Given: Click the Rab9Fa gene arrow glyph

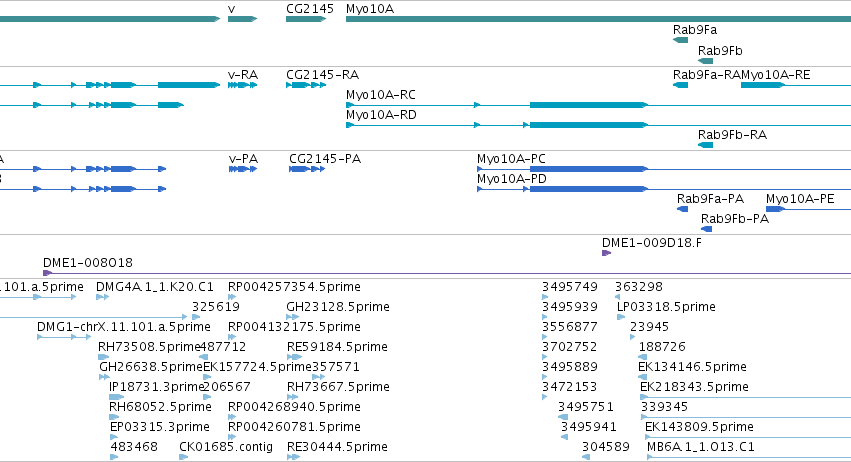Looking at the screenshot, I should pyautogui.click(x=680, y=40).
